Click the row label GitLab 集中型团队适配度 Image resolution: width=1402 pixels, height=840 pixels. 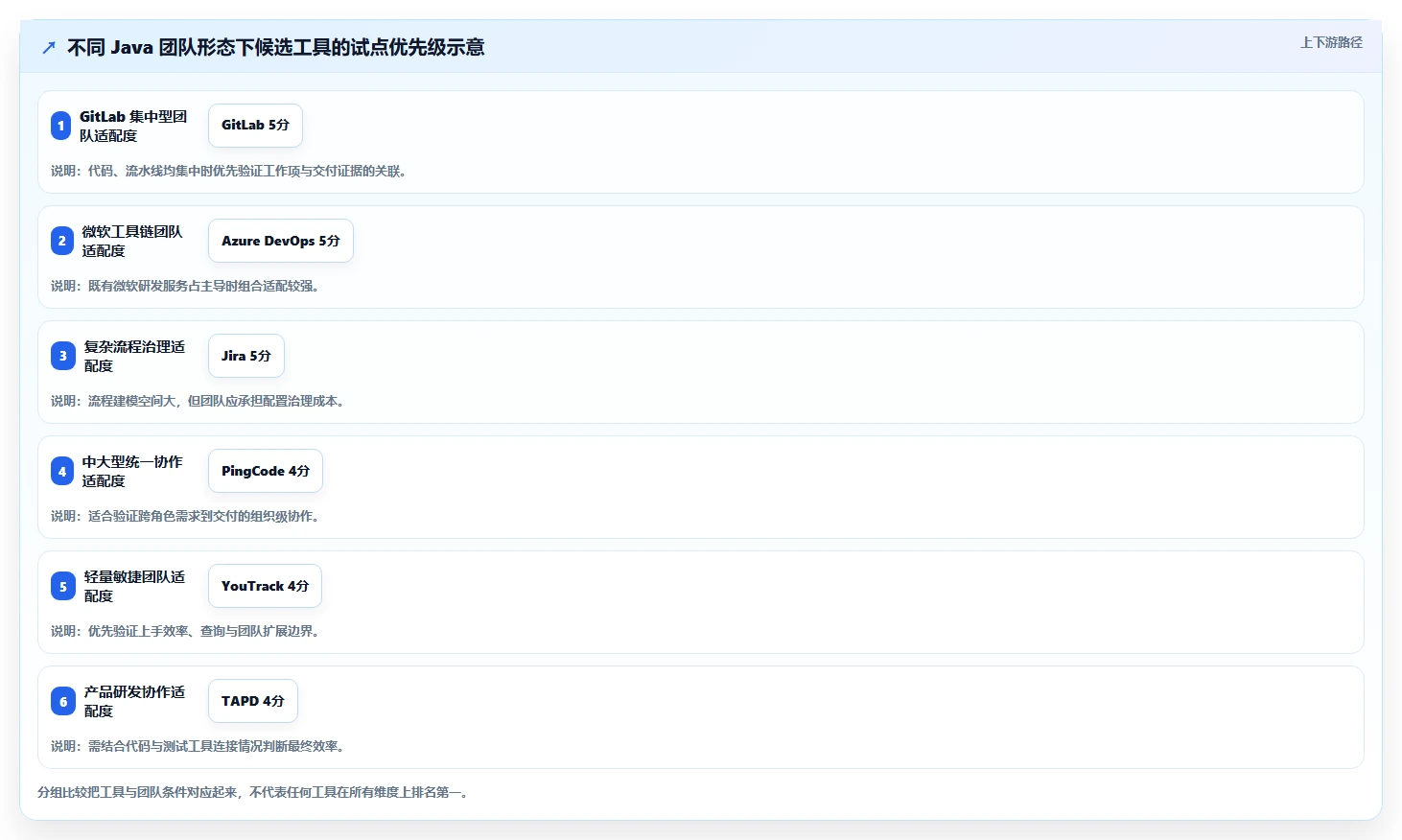coord(134,126)
